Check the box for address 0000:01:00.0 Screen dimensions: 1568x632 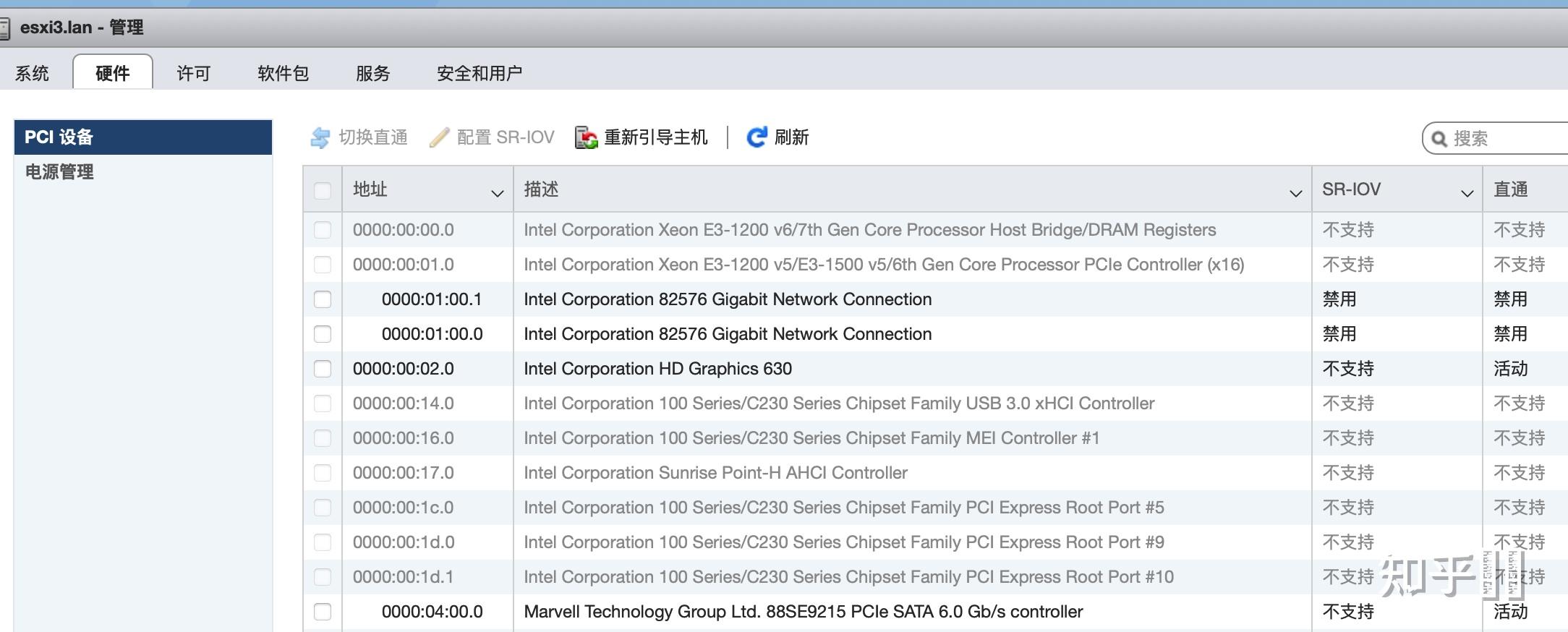[323, 334]
